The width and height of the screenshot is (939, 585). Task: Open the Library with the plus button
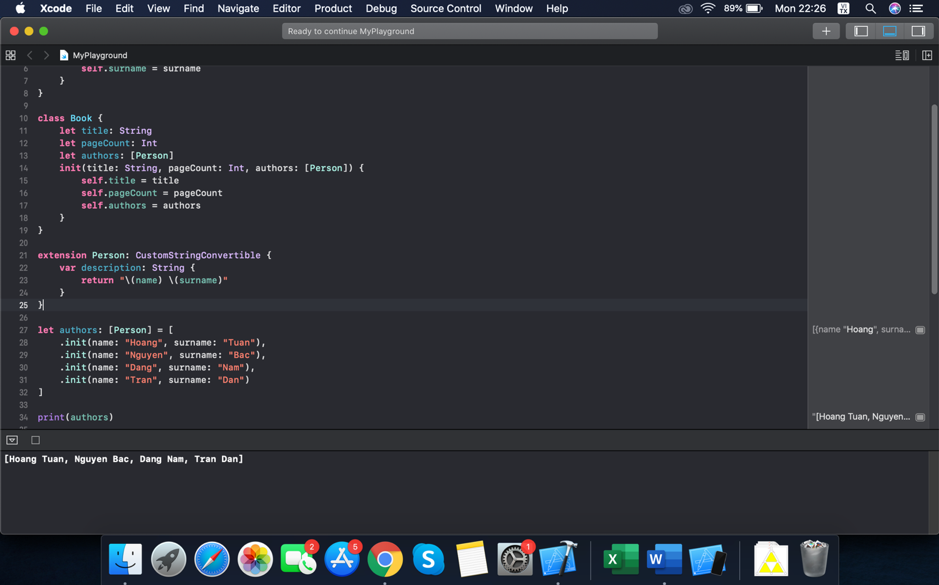click(x=826, y=31)
